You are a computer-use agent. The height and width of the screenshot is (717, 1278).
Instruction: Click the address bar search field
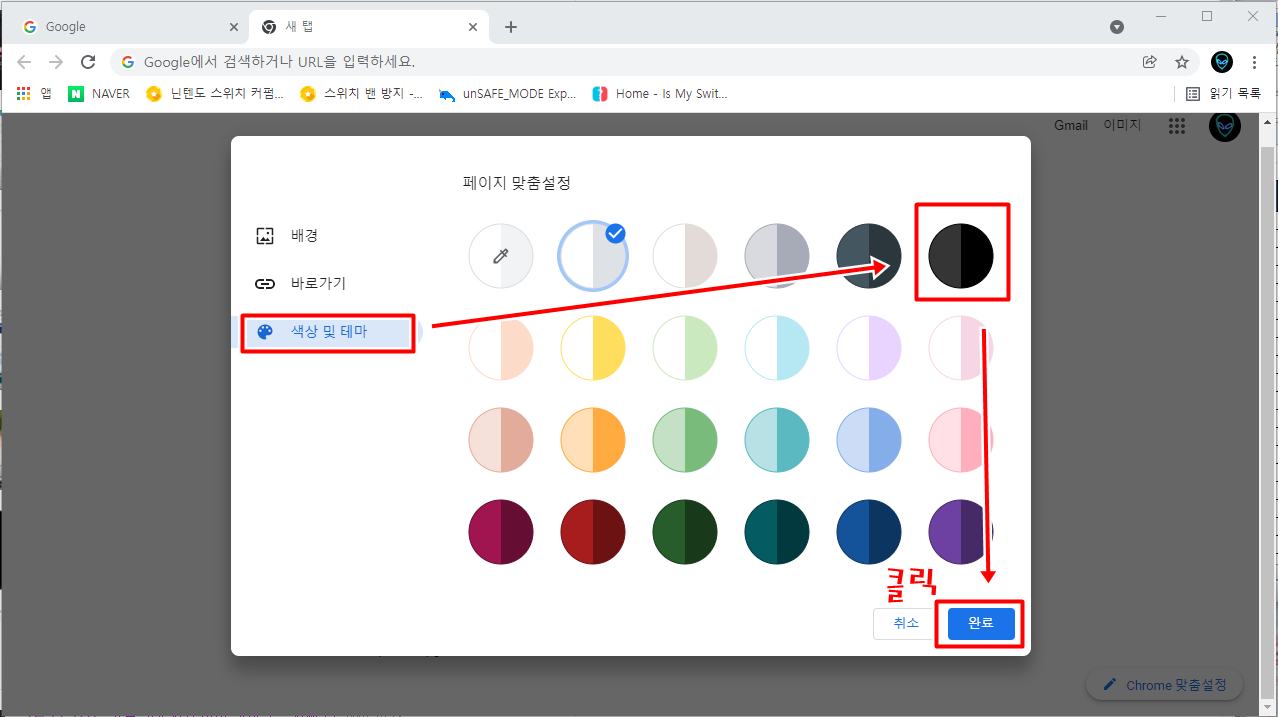pos(640,62)
